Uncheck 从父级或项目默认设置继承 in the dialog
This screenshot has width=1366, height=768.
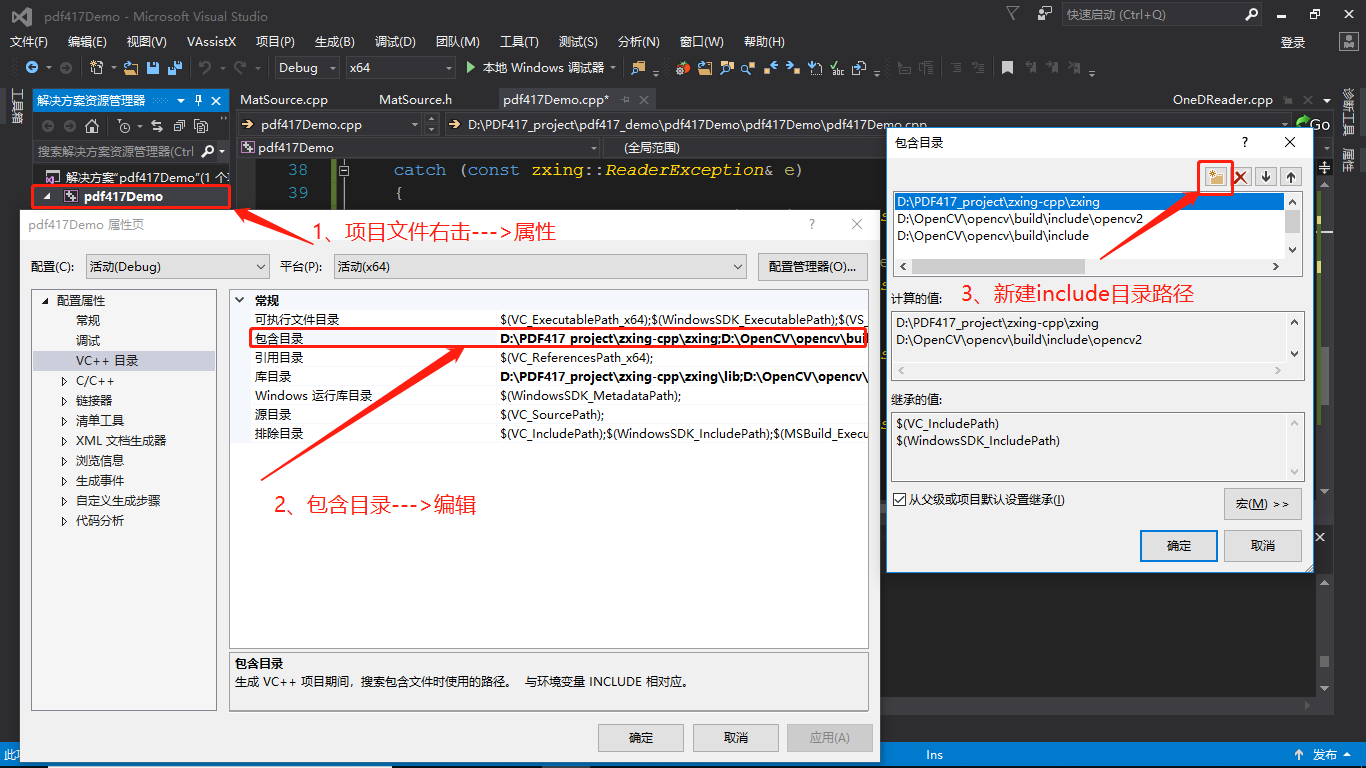coord(899,499)
